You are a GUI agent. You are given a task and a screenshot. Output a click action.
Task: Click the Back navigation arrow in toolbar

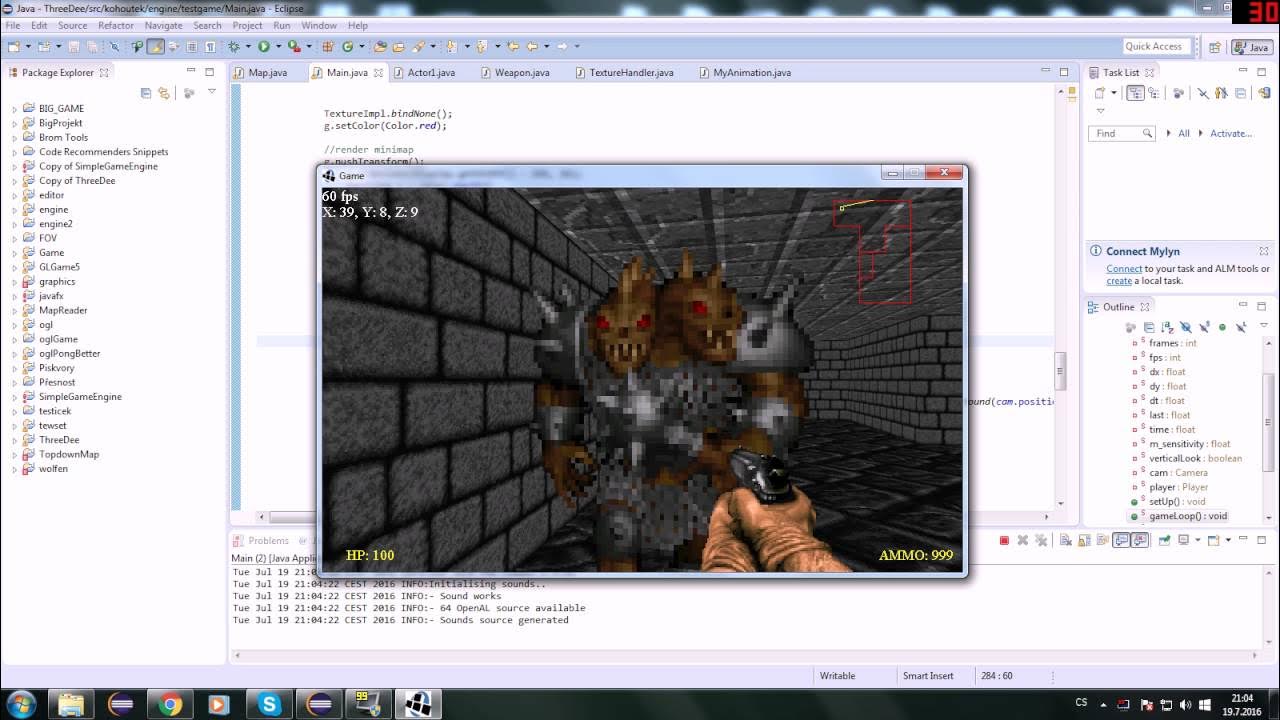(531, 46)
